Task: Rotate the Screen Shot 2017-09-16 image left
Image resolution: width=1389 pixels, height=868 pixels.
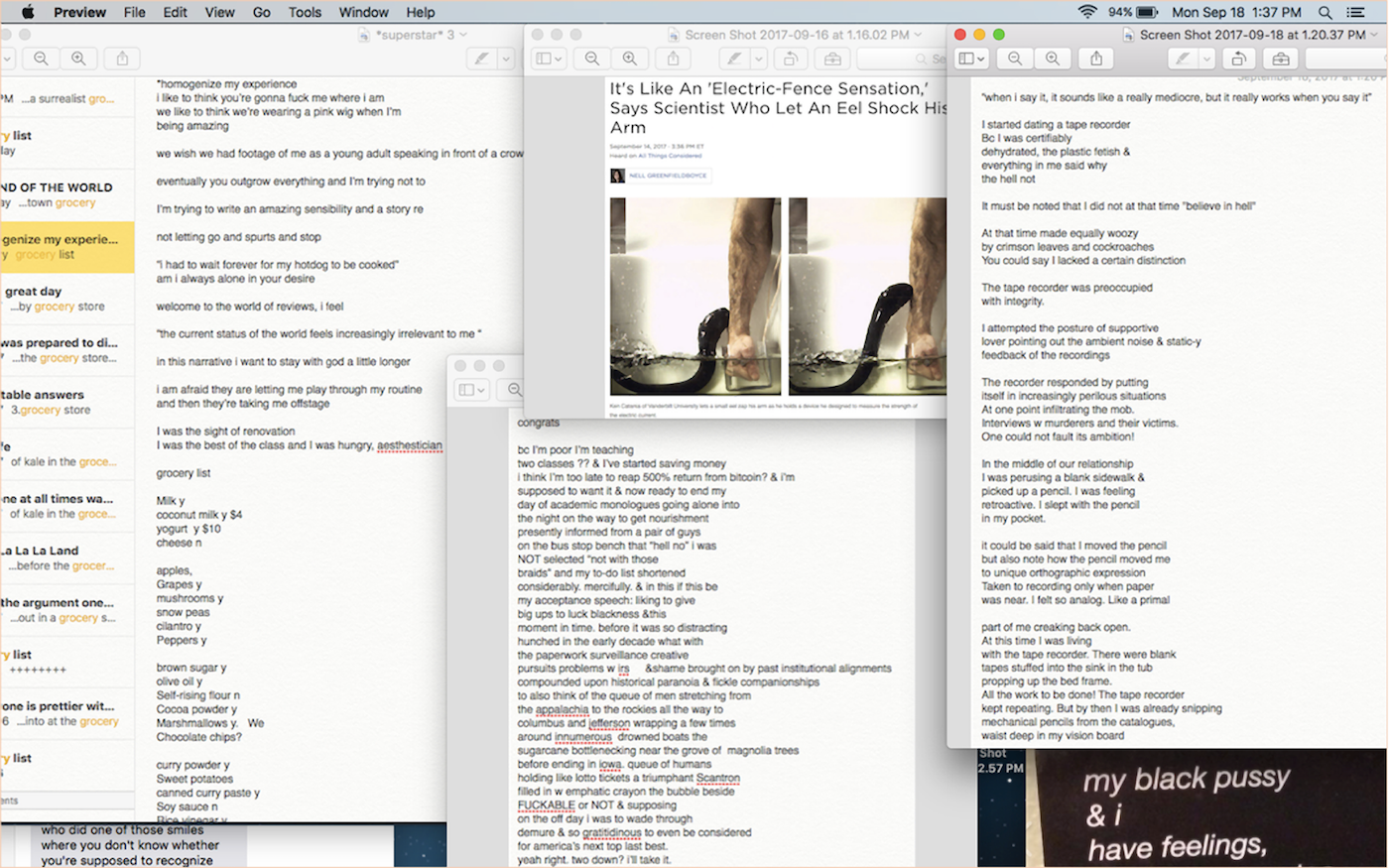Action: [x=791, y=59]
